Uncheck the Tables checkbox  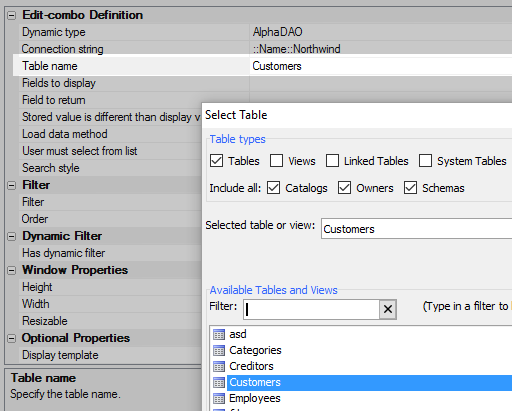pos(217,161)
